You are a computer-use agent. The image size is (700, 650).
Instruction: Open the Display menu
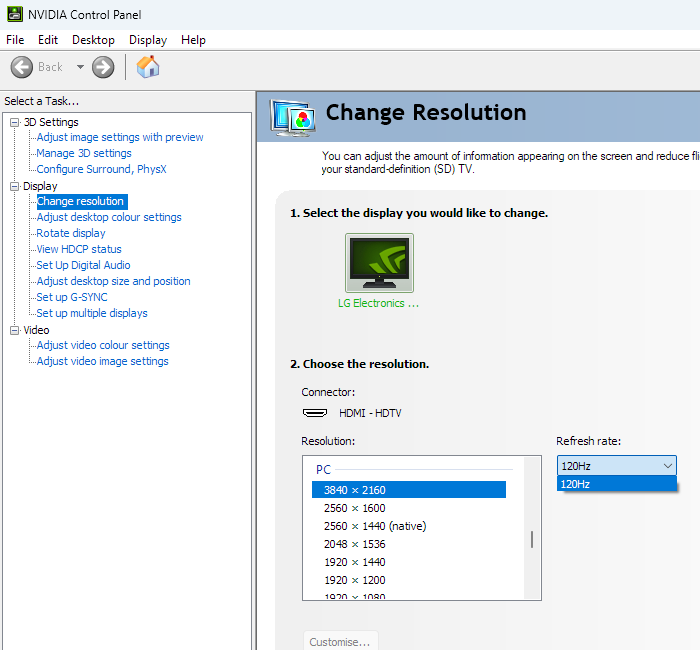pos(148,40)
